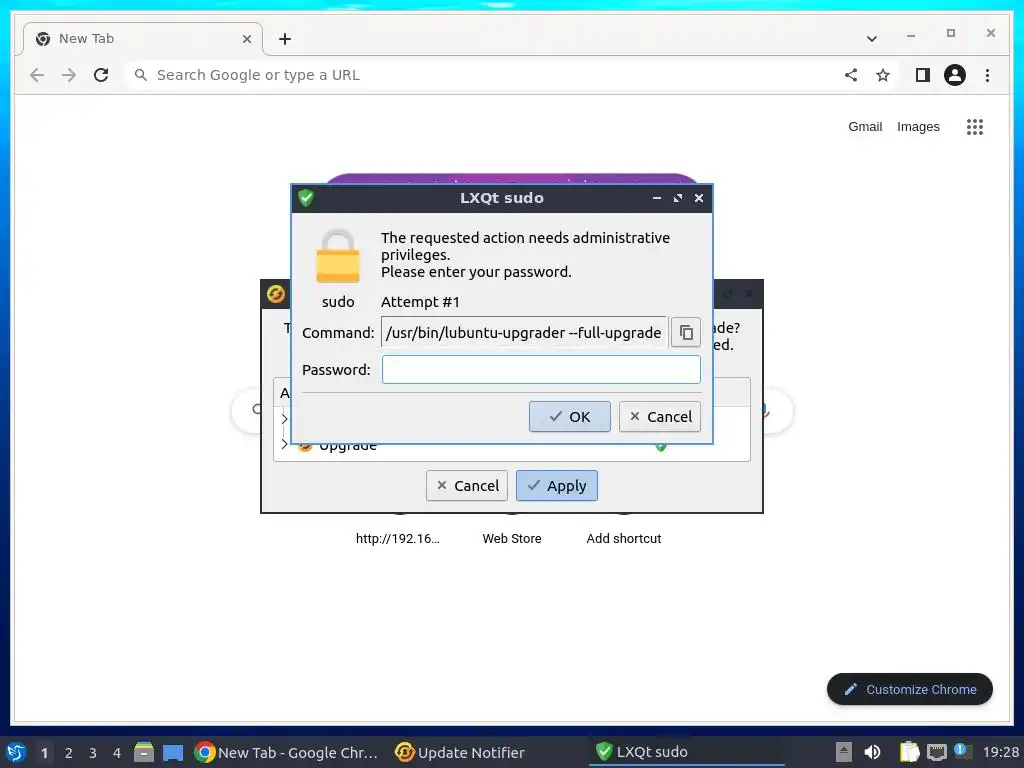
Task: Switch to workspace 4
Action: point(117,753)
